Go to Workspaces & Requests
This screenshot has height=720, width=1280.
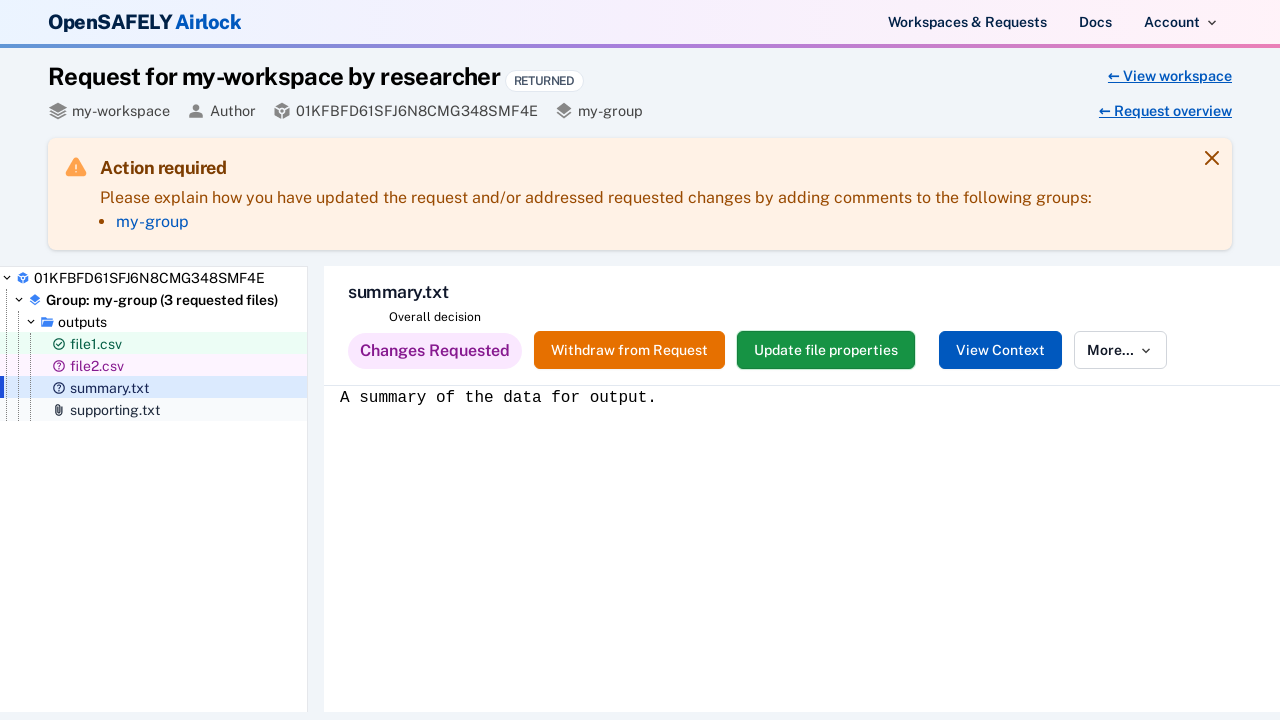click(967, 22)
